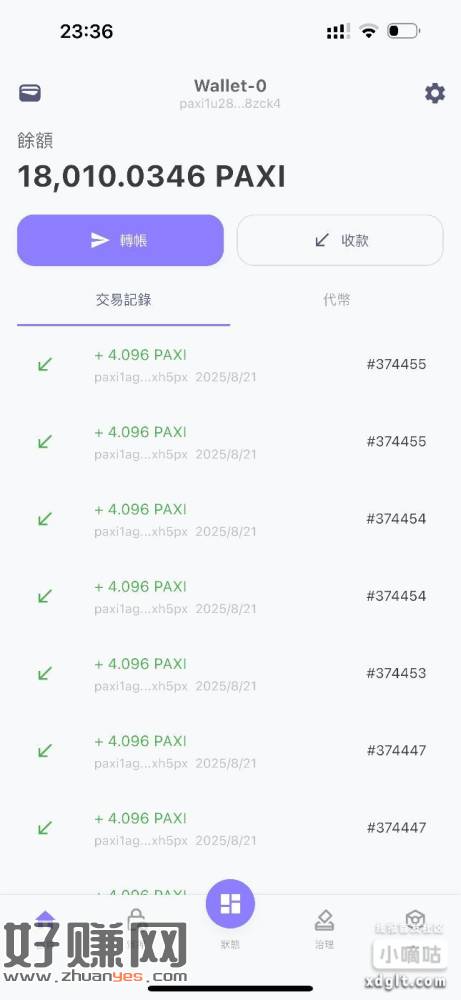Tap the incoming arrow icon on 收款 button
Viewport: 461px width, 1000px height.
coord(322,240)
